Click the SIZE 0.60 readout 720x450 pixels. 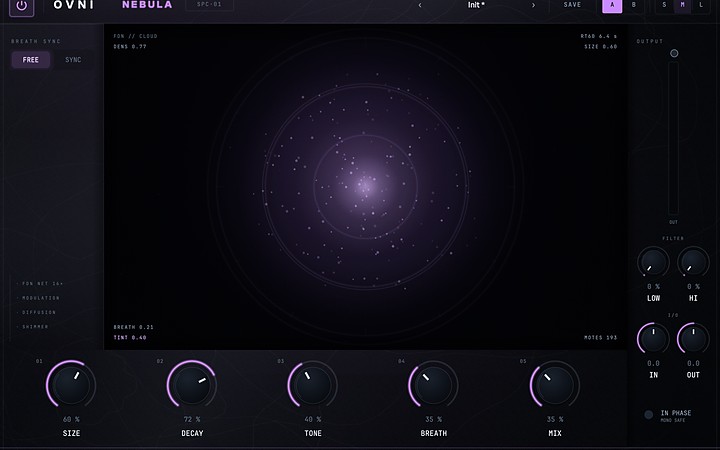point(601,46)
